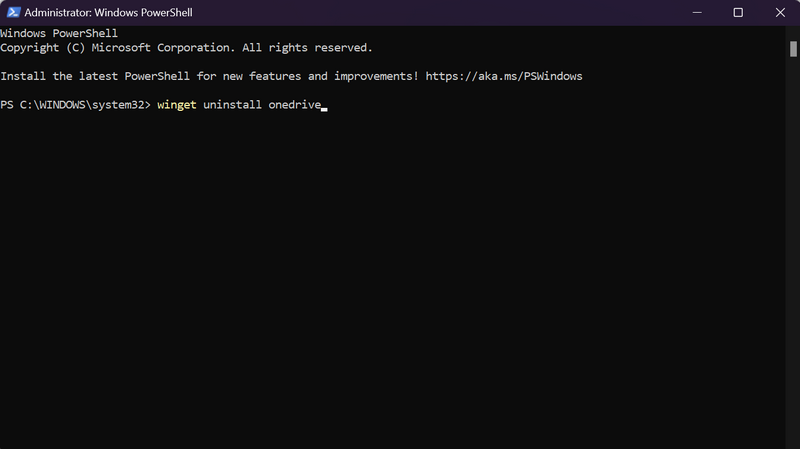Maximize the PowerShell window
800x449 pixels.
(x=738, y=13)
